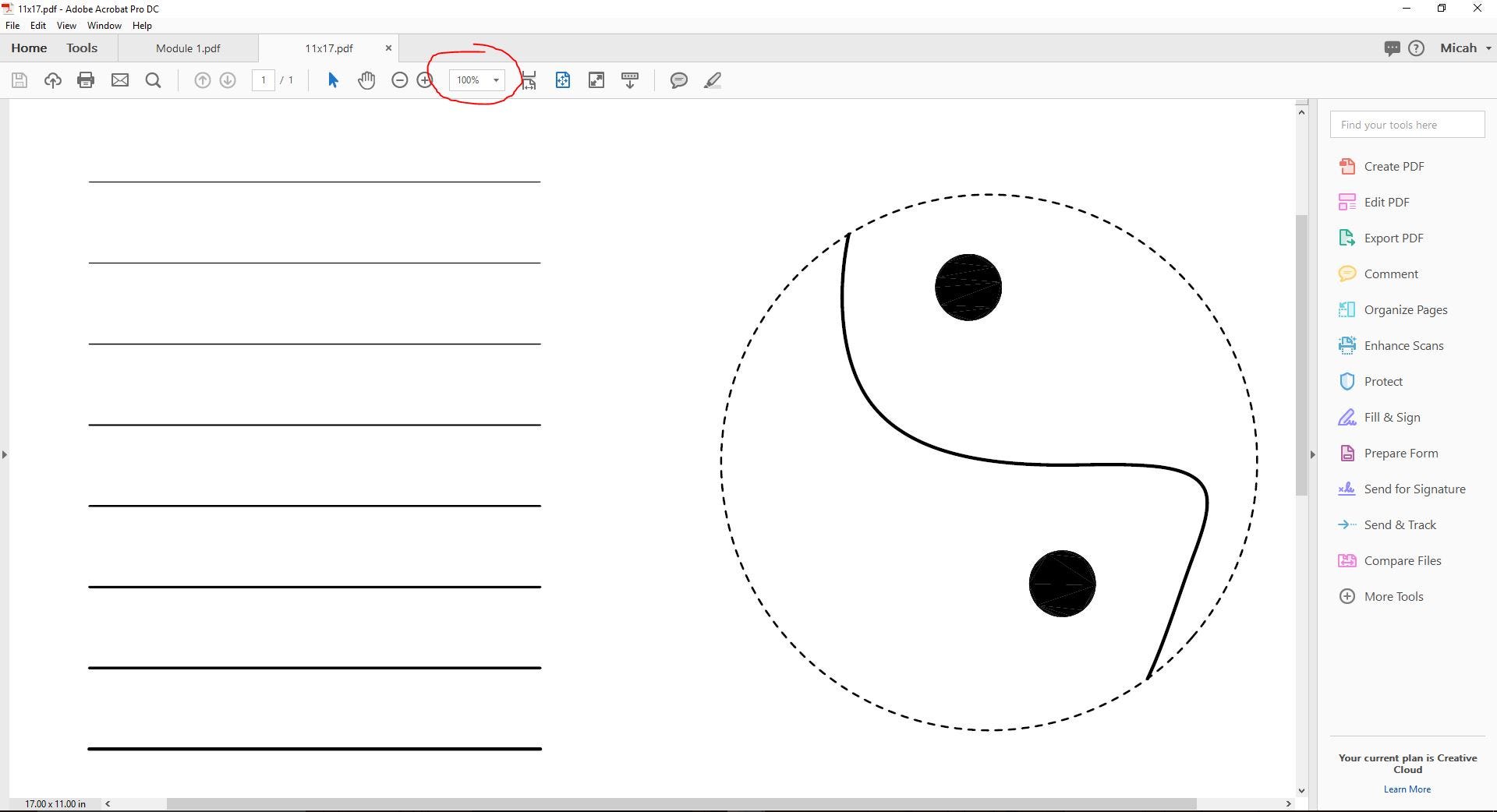Click the Save file icon
Viewport: 1497px width, 812px height.
pyautogui.click(x=19, y=80)
